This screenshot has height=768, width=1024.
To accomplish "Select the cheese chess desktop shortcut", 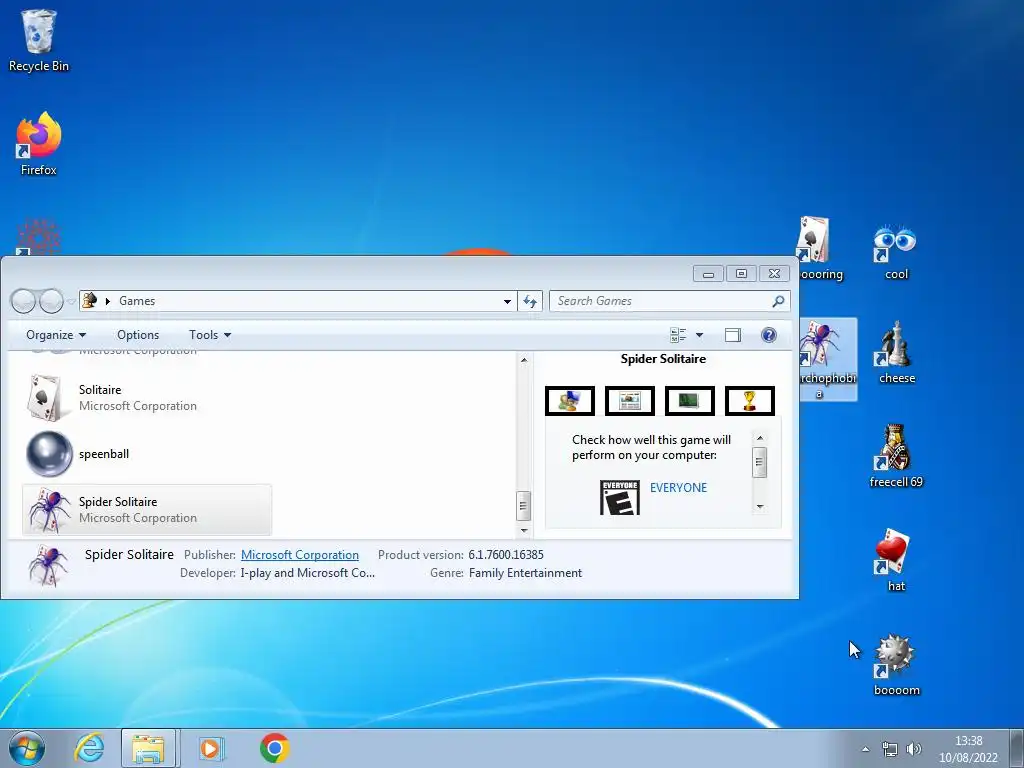I will pyautogui.click(x=896, y=353).
